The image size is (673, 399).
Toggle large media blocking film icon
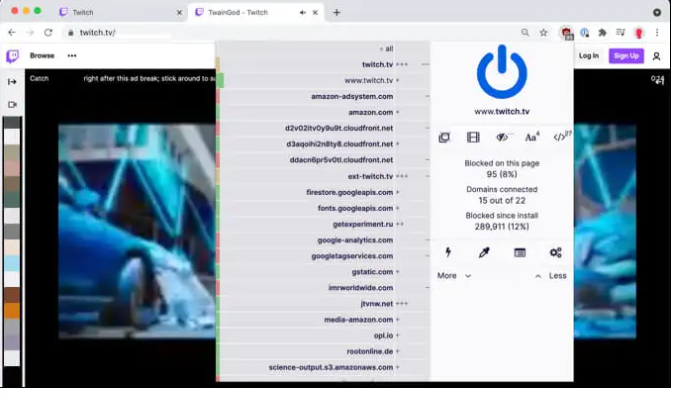[473, 137]
